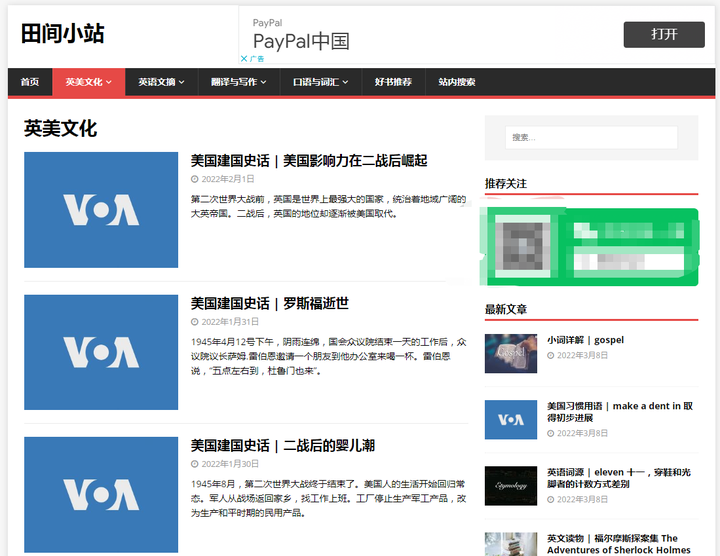Click excerpt starting 第二次世界大战前

coord(328,206)
